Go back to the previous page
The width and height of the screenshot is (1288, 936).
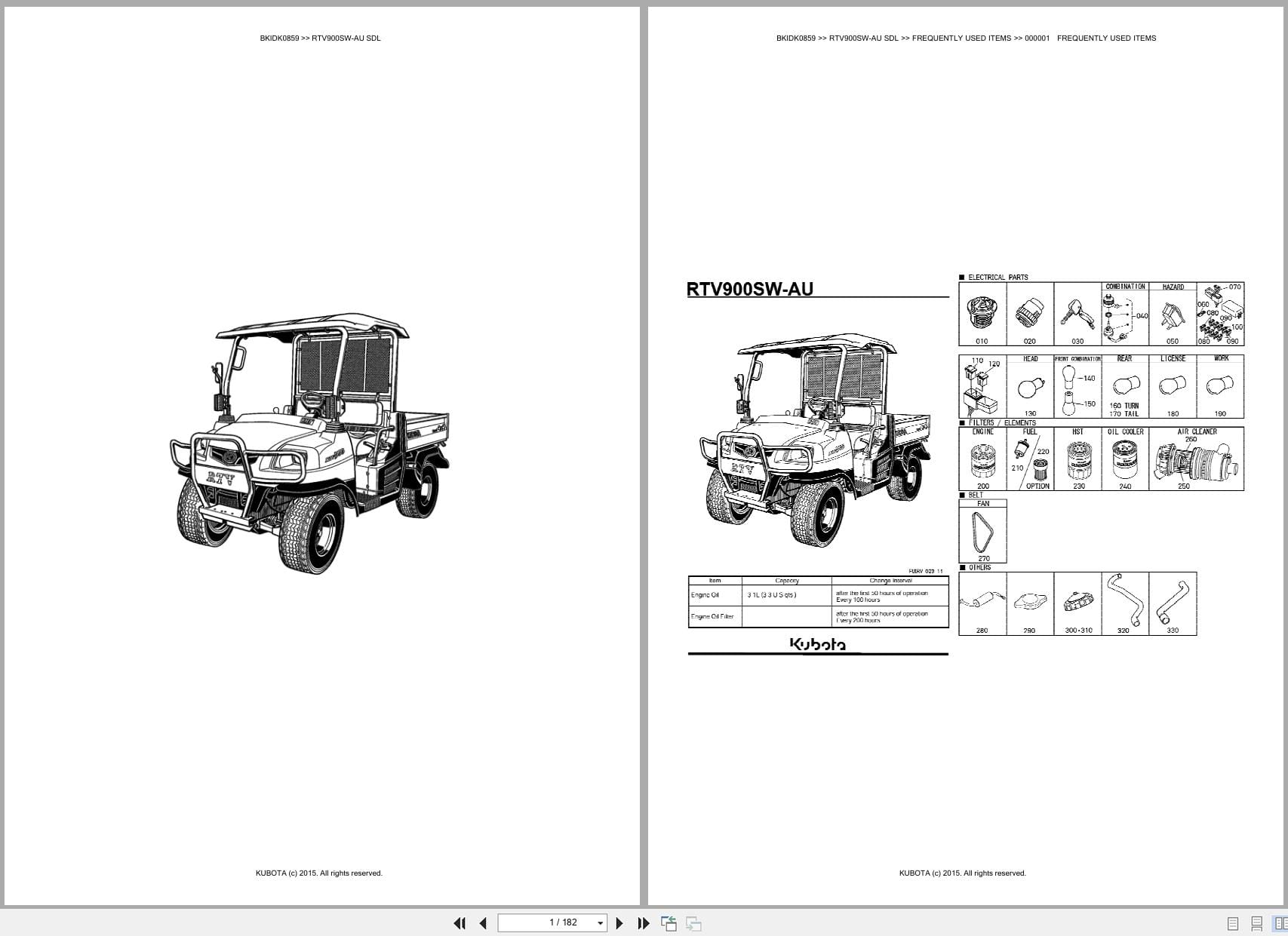tap(483, 923)
